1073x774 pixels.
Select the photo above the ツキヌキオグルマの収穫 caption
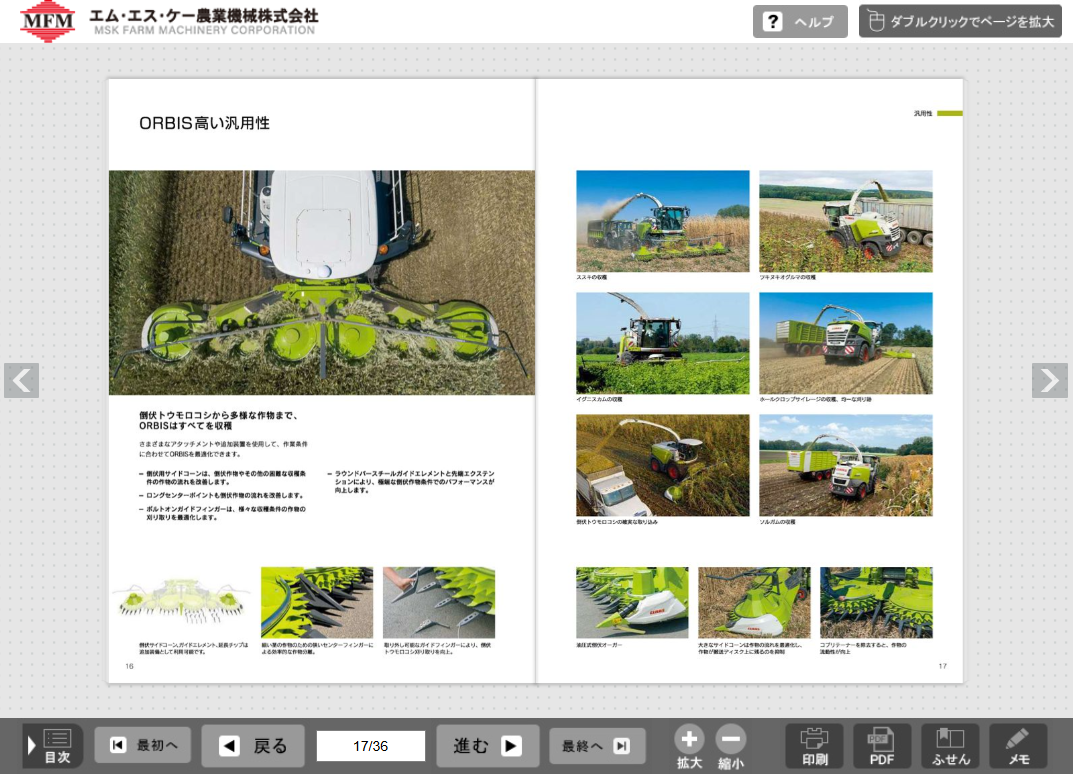click(846, 221)
